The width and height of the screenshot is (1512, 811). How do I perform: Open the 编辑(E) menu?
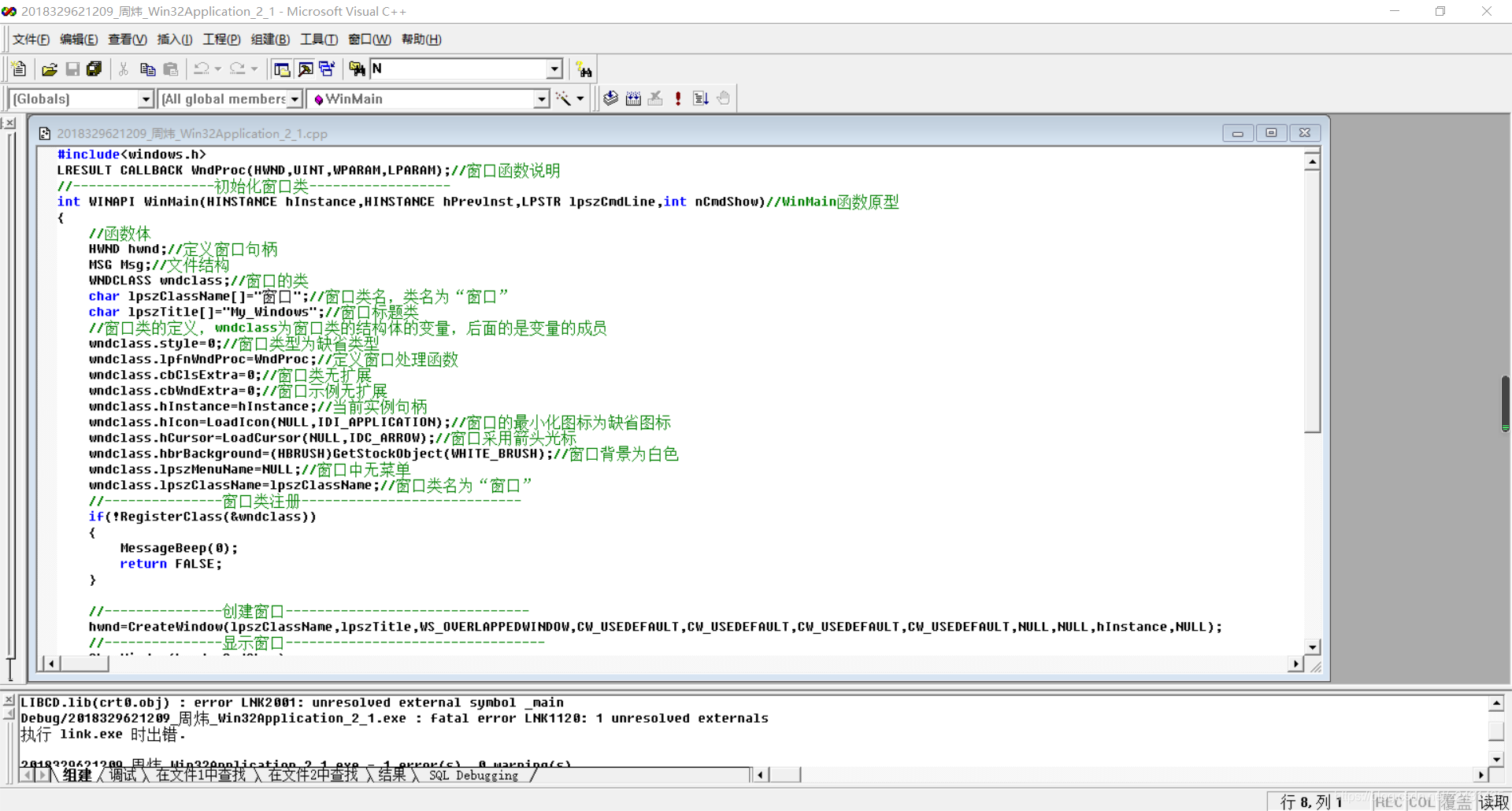point(79,39)
